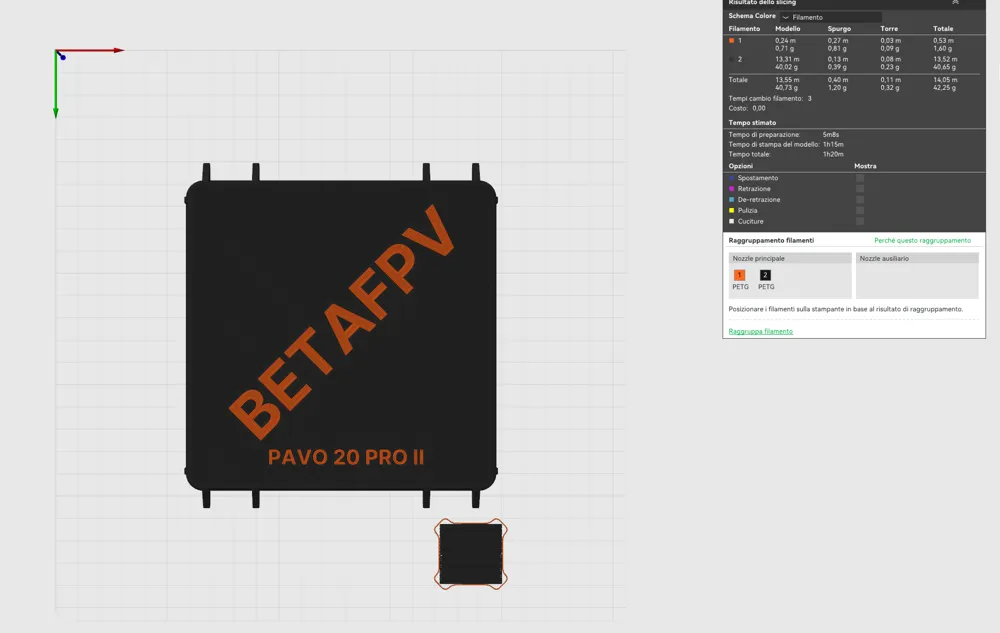Click the magenta Retrazione color indicator

[x=732, y=189]
